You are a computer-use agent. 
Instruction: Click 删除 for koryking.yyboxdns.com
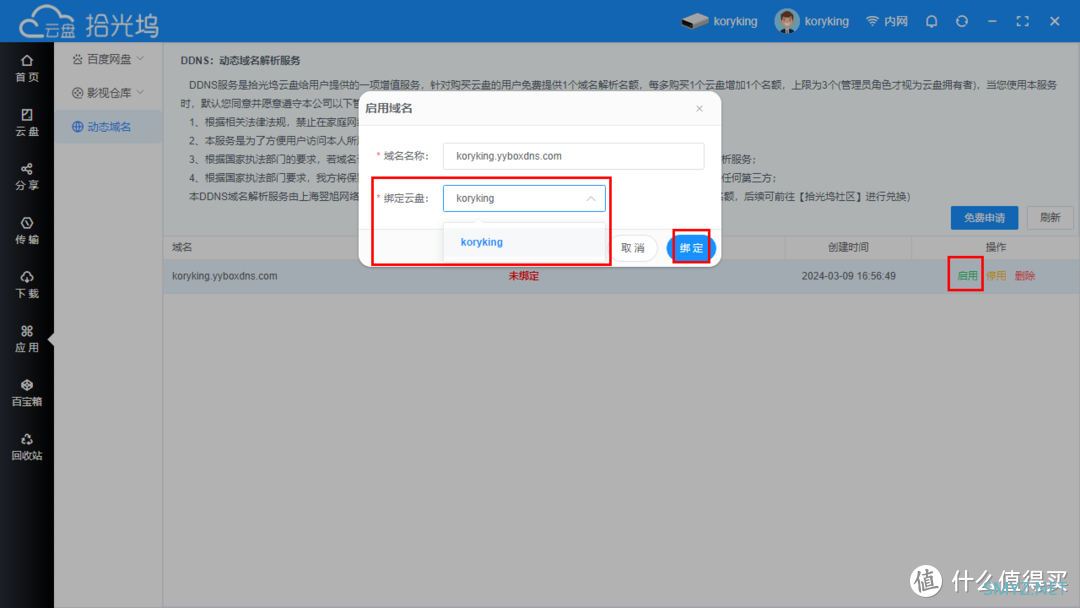coord(1025,275)
